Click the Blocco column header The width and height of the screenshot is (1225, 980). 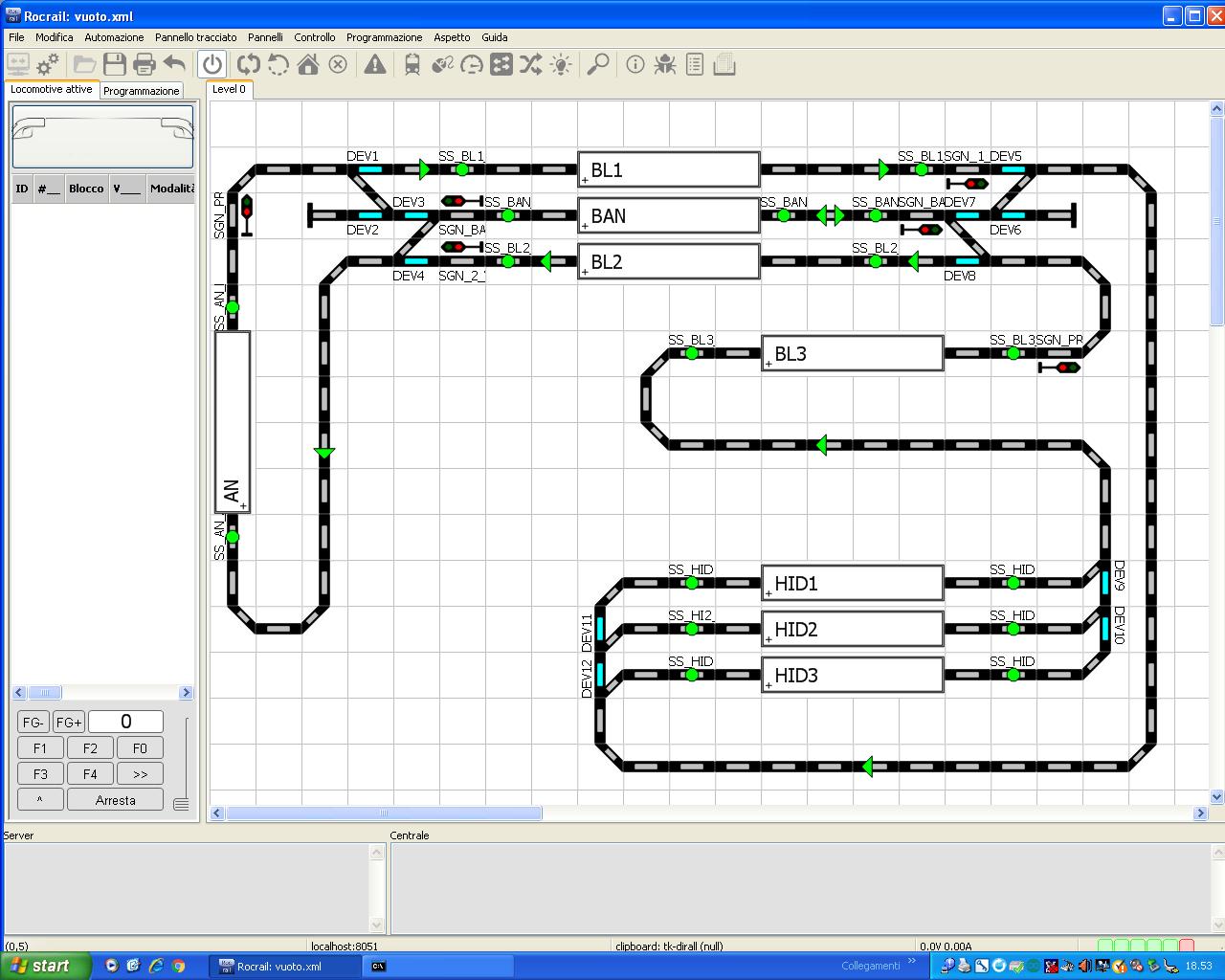(86, 189)
